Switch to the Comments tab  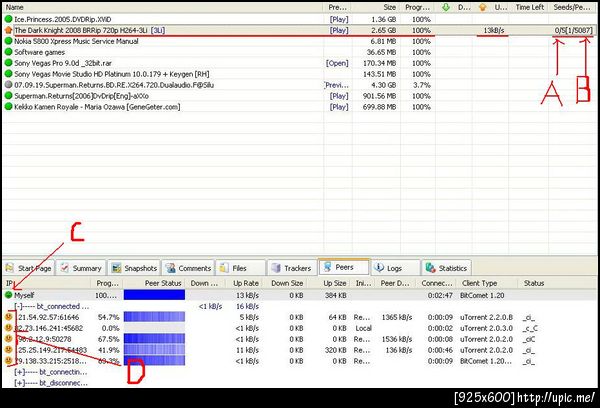[188, 268]
